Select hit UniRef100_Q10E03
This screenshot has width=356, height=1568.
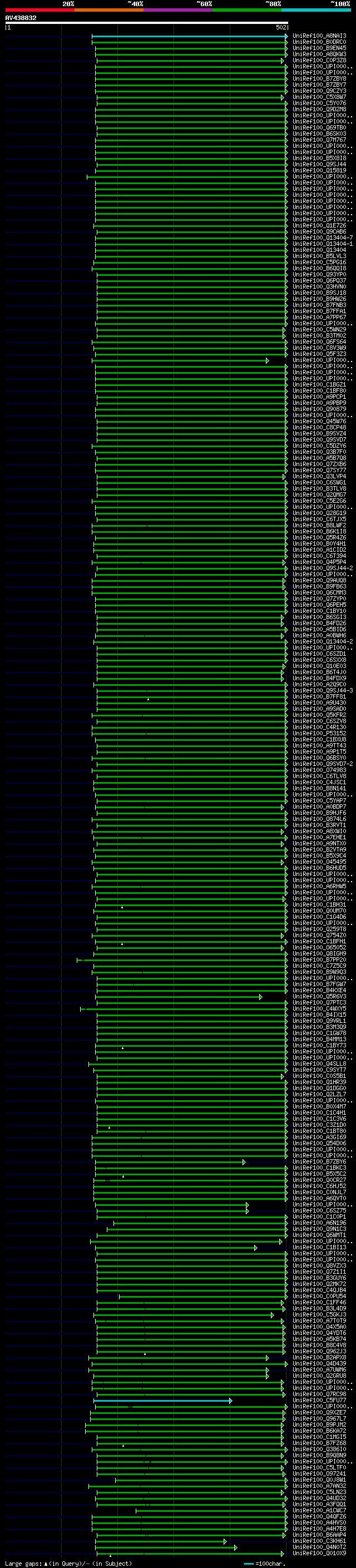[x=319, y=666]
